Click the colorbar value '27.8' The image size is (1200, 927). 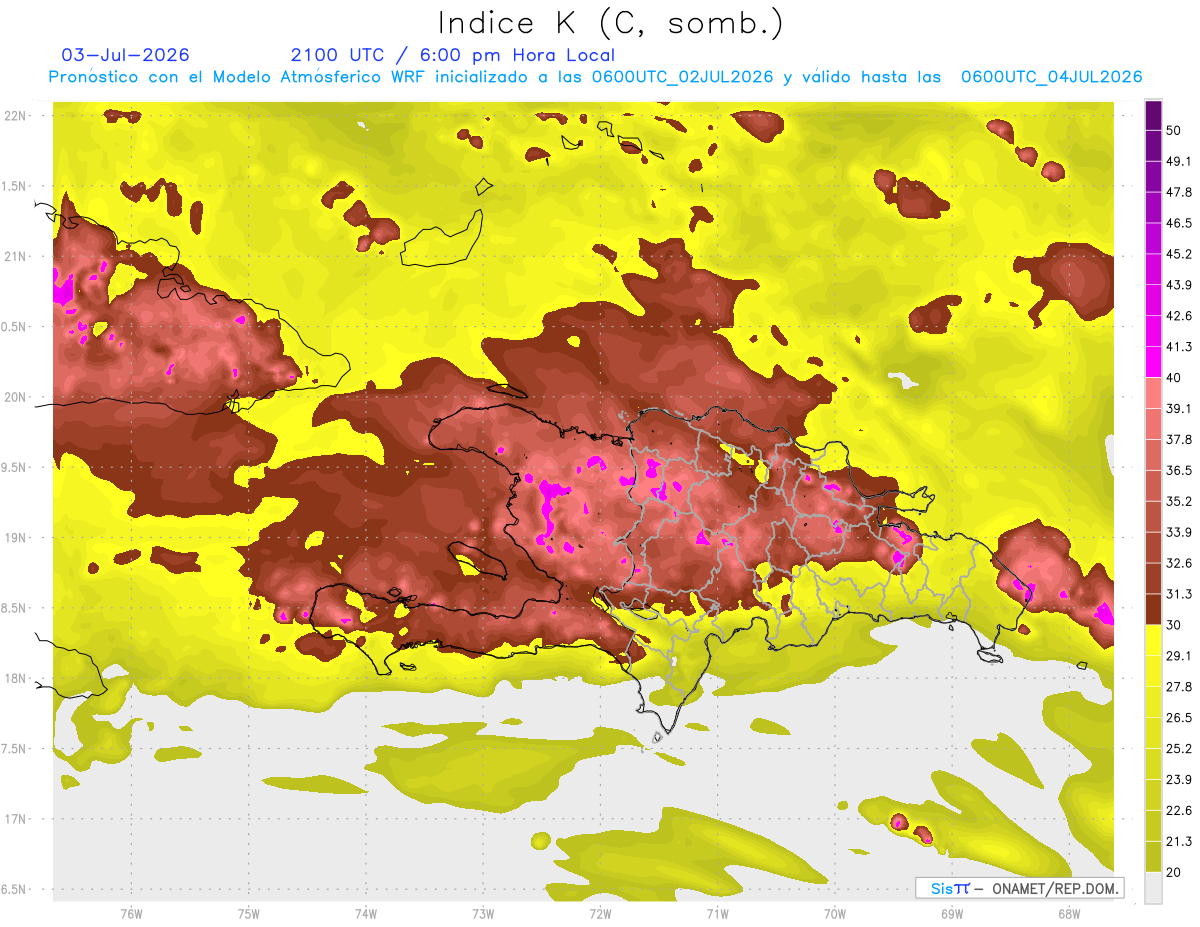(x=1179, y=687)
